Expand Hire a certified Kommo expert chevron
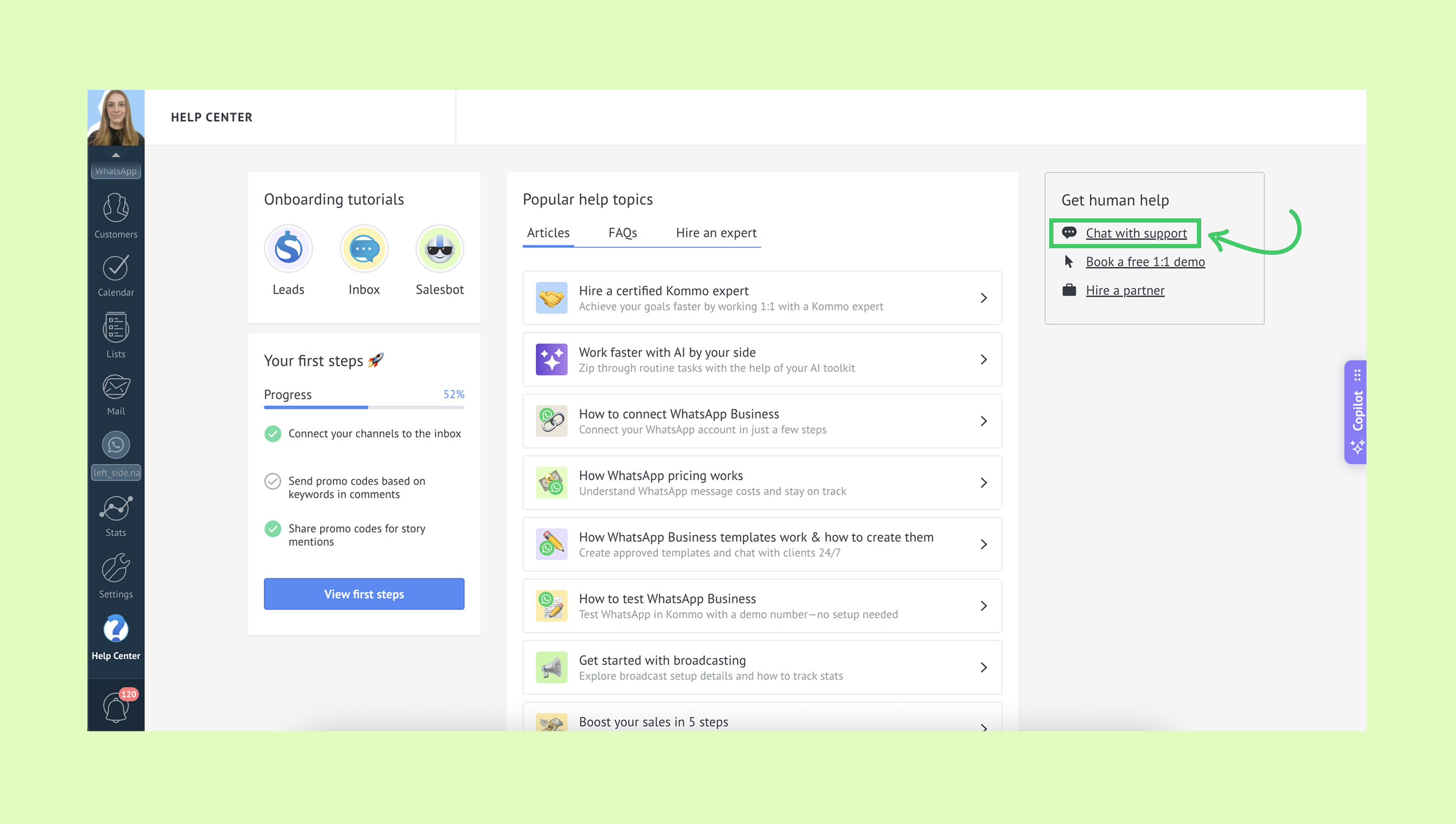 pos(984,298)
